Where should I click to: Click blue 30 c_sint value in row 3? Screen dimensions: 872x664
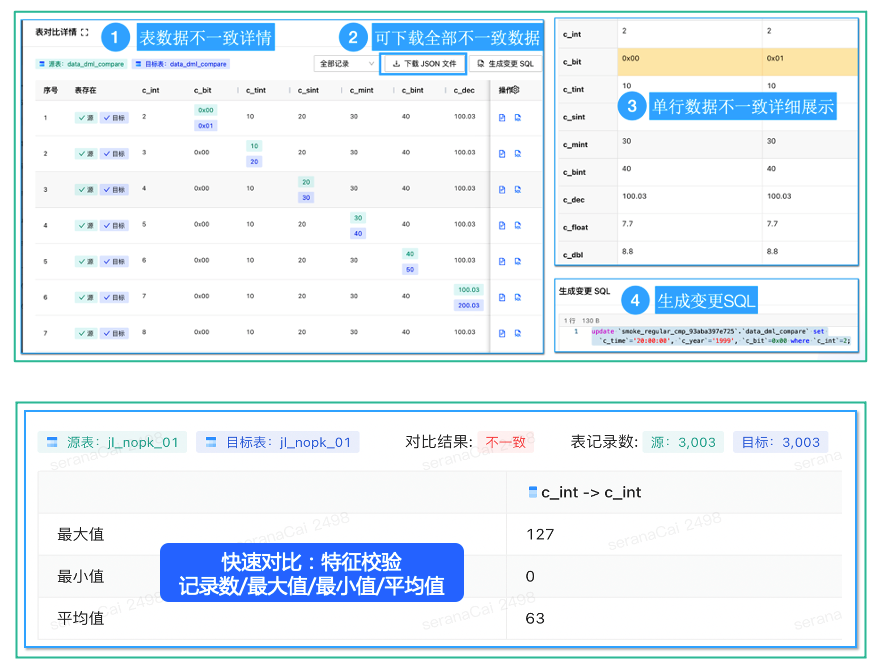(x=306, y=197)
